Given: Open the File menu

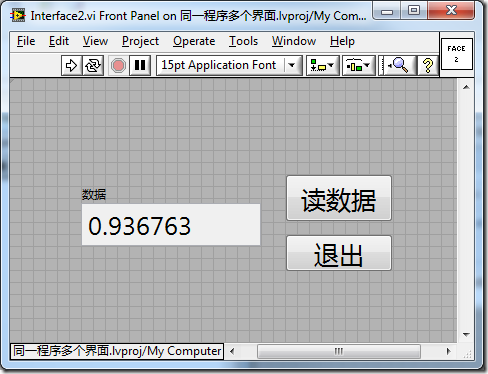Looking at the screenshot, I should click(26, 41).
